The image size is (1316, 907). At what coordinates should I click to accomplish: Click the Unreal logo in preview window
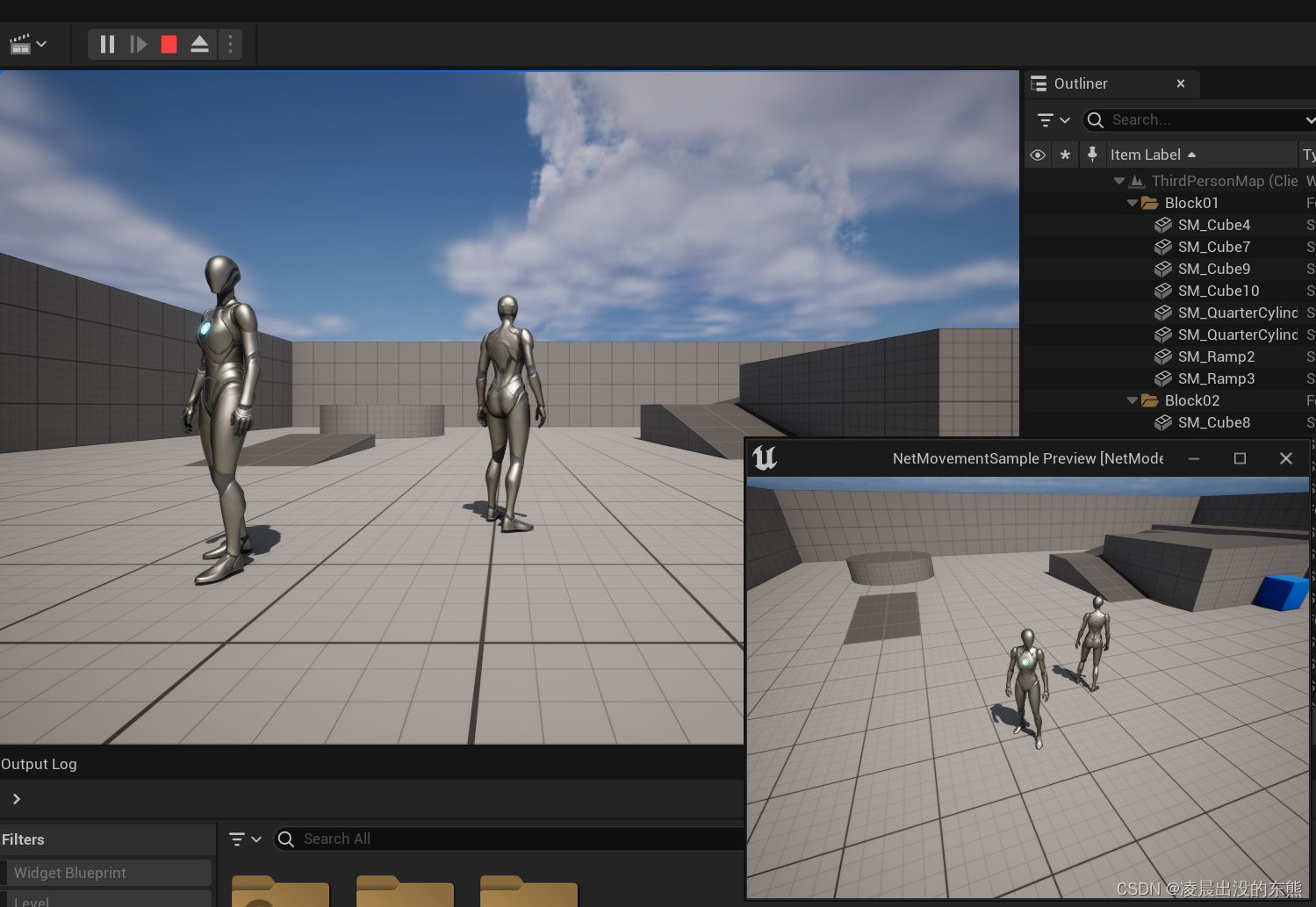pos(765,457)
